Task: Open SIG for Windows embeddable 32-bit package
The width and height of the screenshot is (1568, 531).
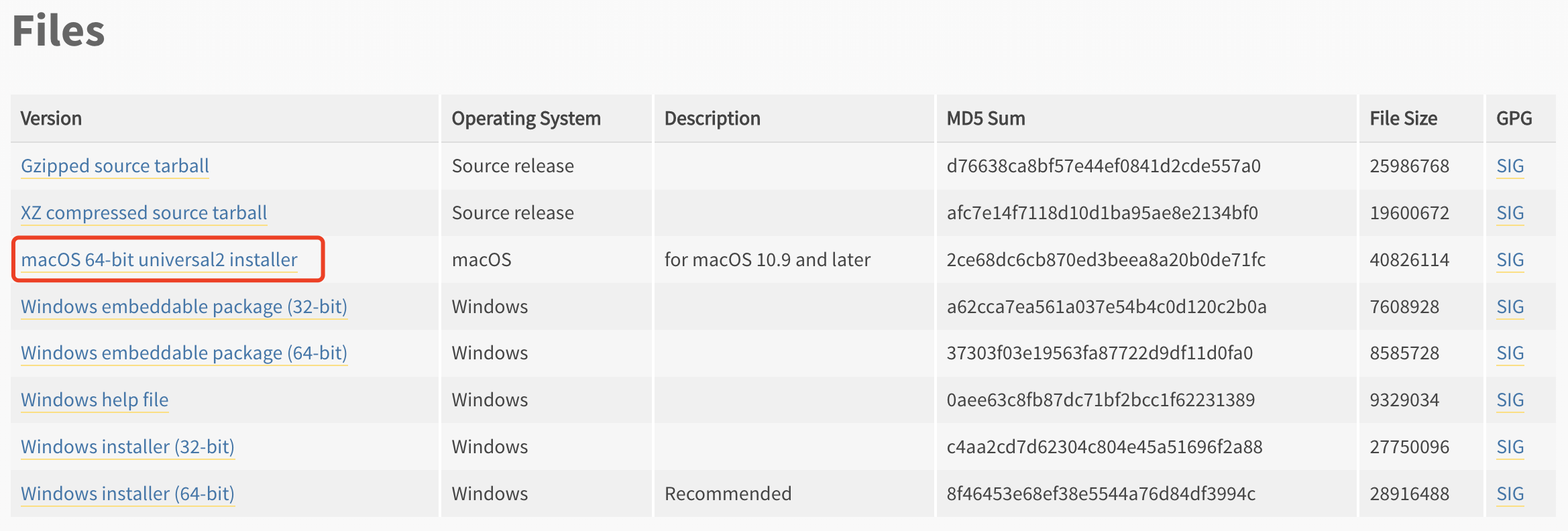Action: [x=1510, y=306]
